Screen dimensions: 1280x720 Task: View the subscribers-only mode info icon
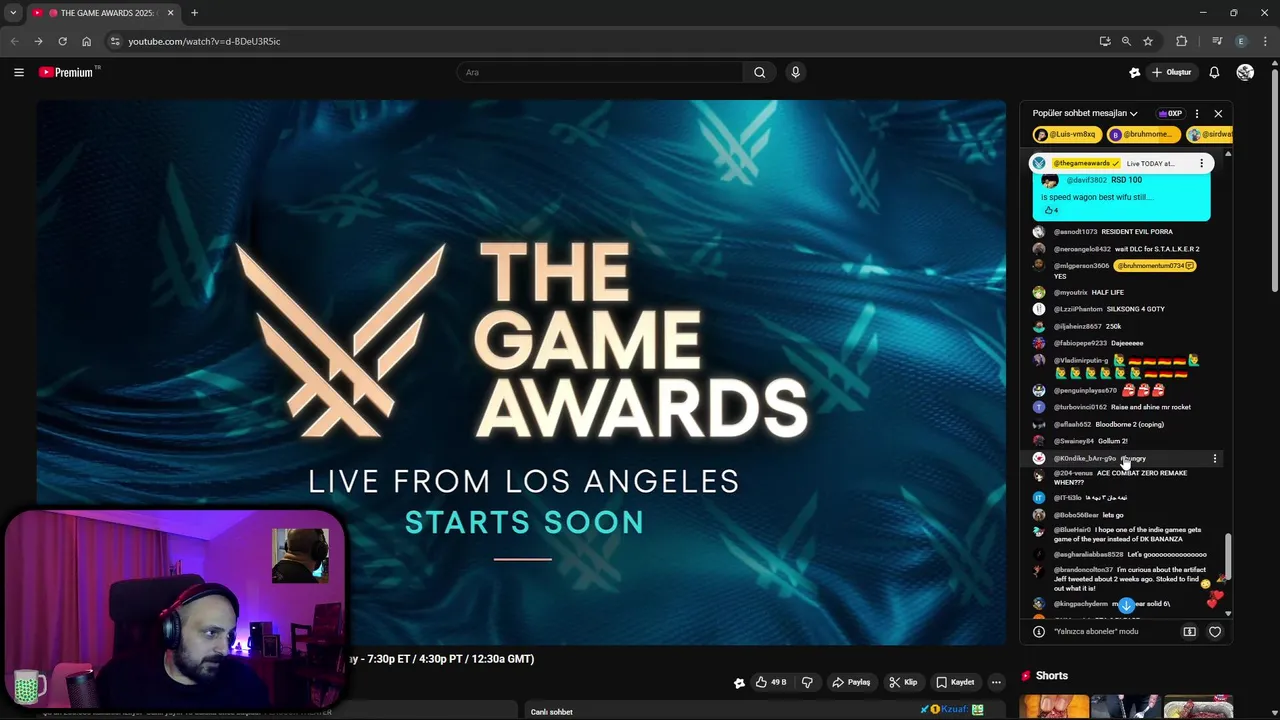click(x=1038, y=632)
